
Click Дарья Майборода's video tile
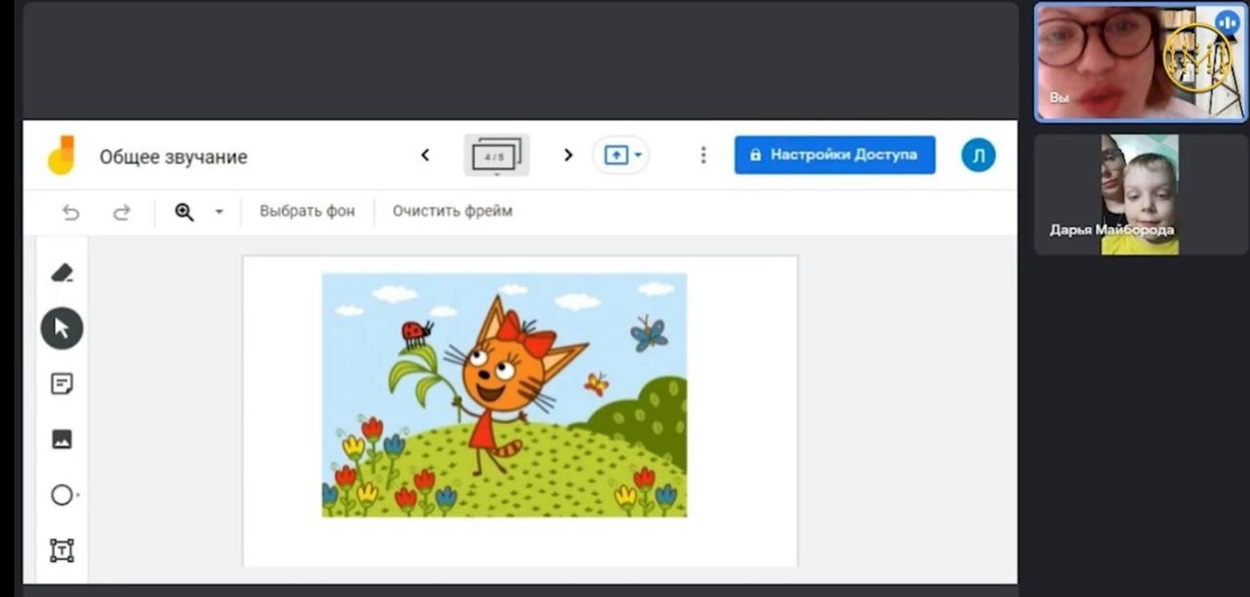tap(1141, 195)
